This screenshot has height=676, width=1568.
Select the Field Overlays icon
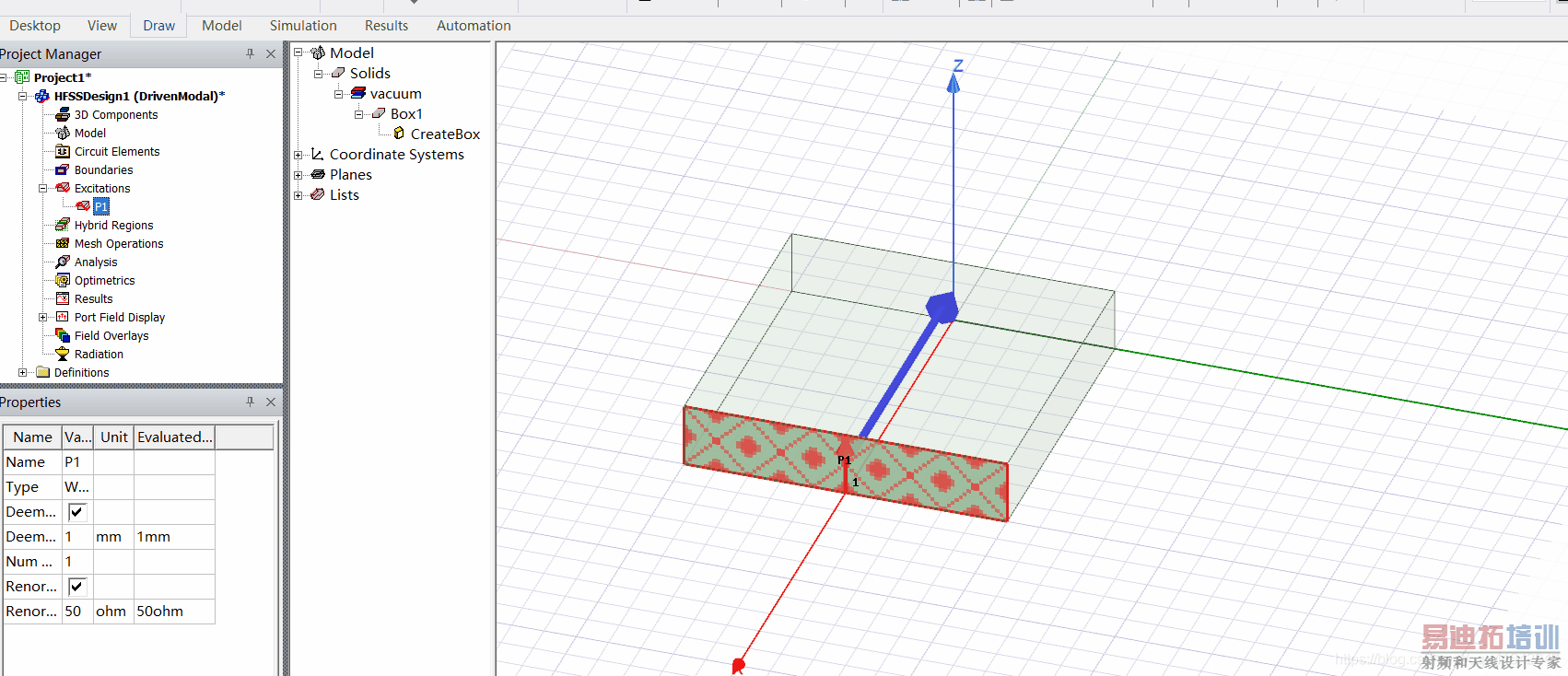[63, 335]
